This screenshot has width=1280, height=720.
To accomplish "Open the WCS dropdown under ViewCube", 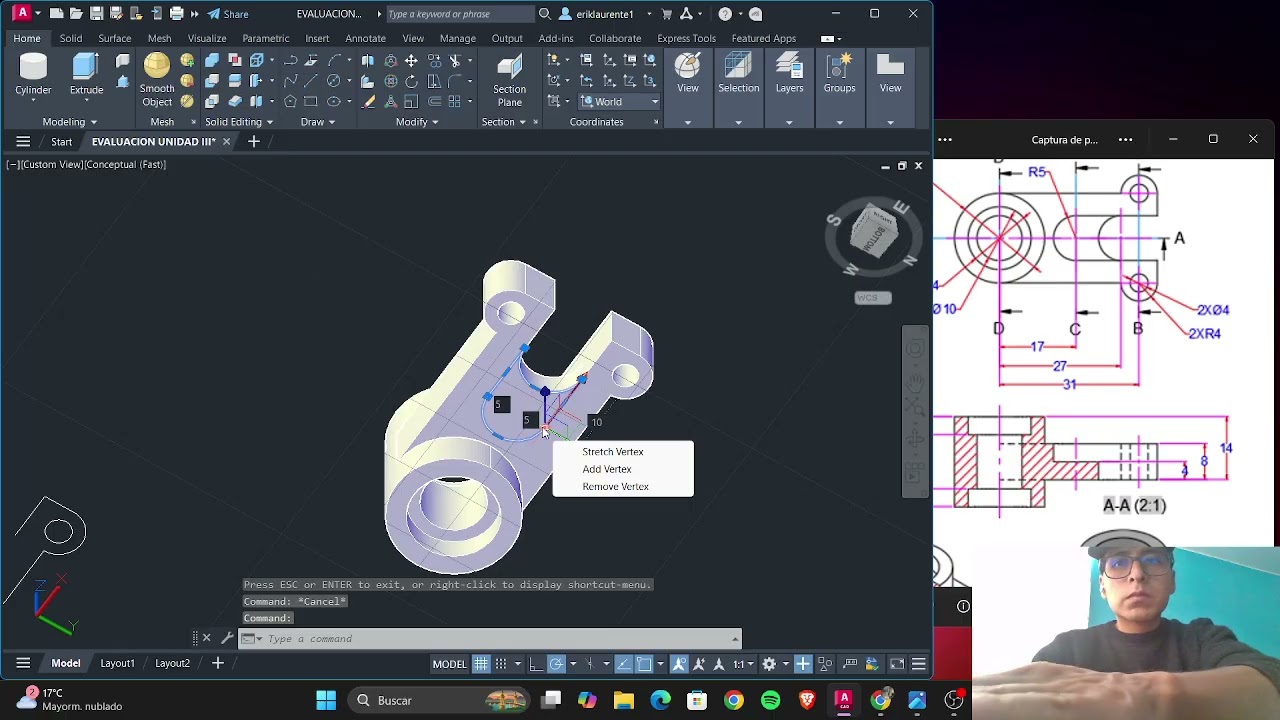I will click(x=873, y=297).
